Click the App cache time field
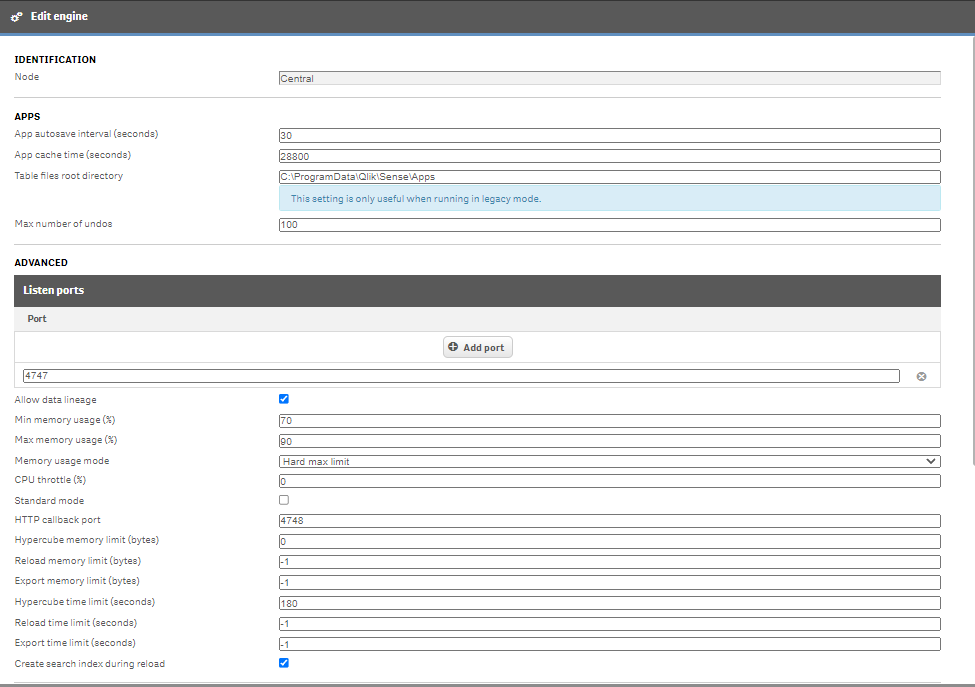 (x=609, y=156)
